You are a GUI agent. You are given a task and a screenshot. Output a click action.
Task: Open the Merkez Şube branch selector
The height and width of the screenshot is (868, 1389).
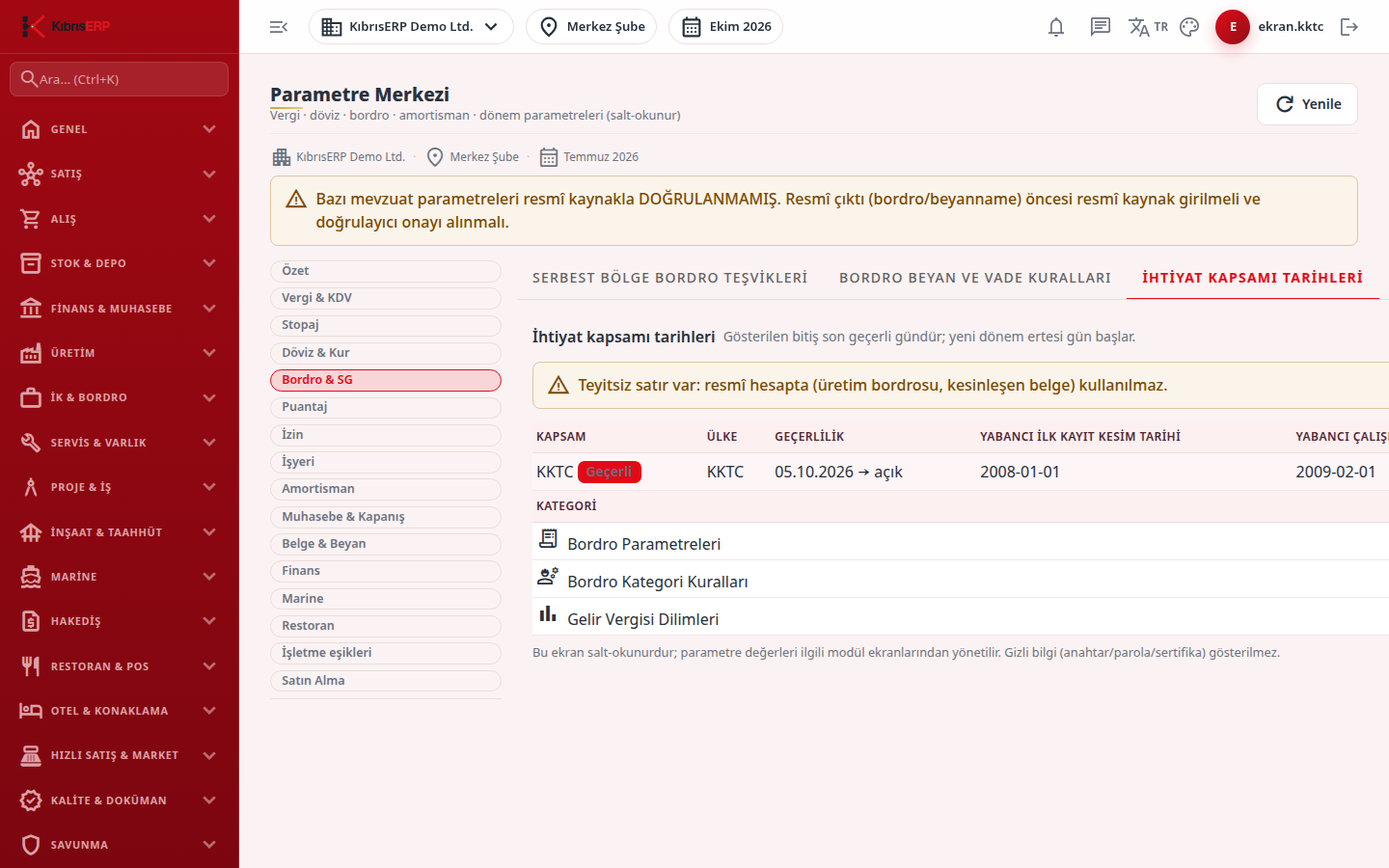point(591,27)
